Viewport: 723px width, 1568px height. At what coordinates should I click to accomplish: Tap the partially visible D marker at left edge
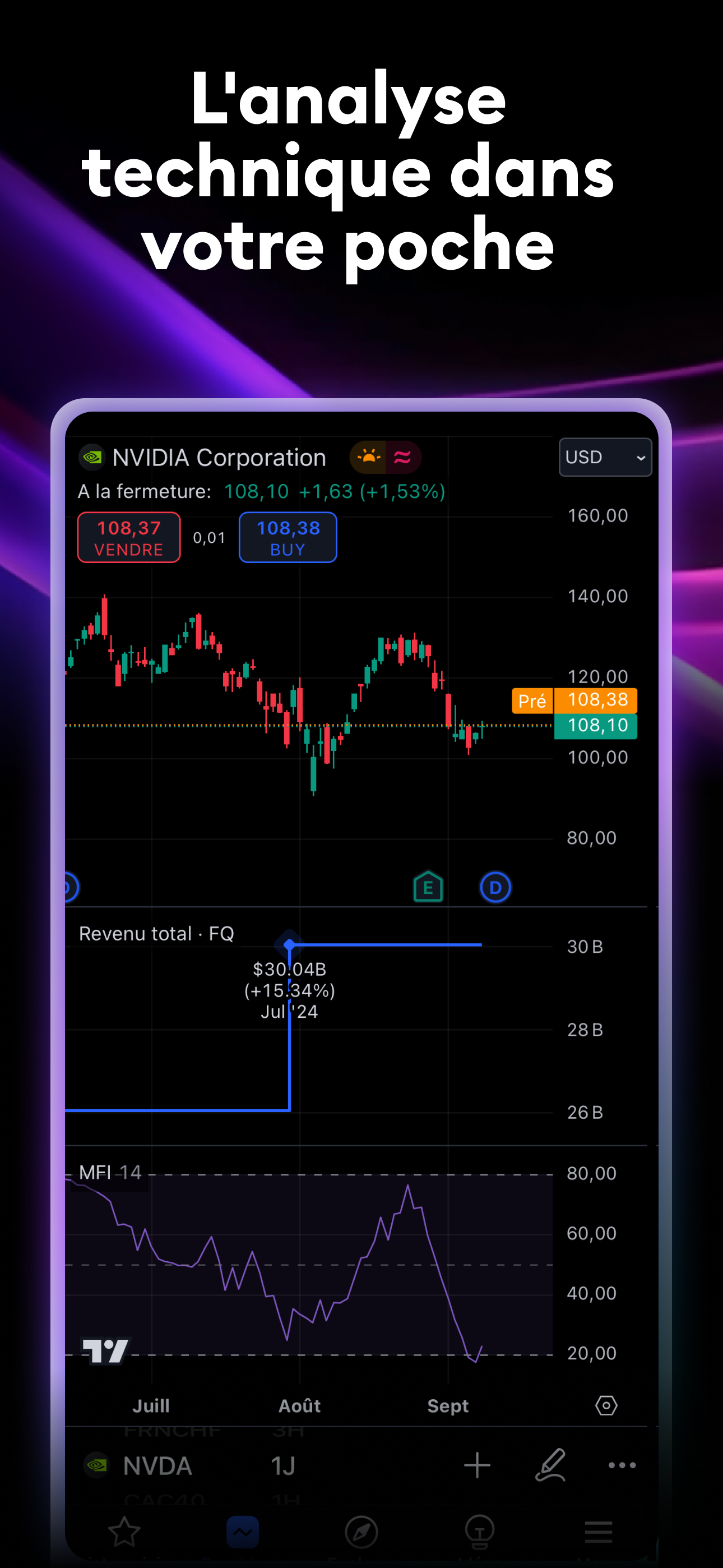coord(71,888)
